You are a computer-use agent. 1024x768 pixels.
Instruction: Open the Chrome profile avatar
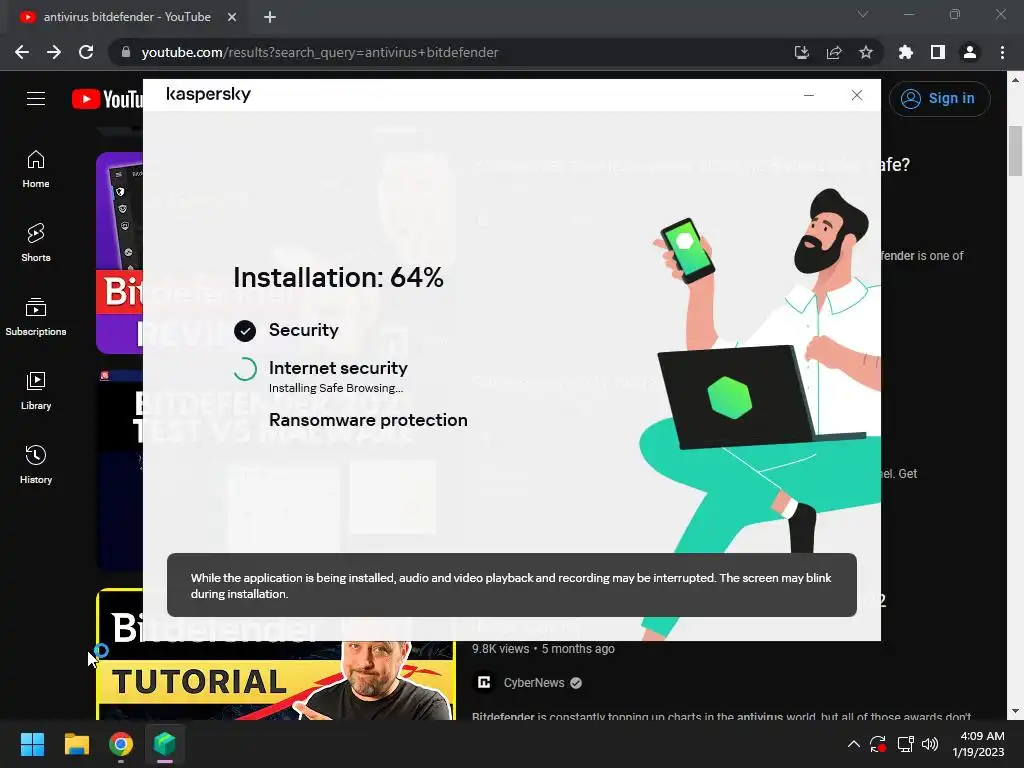(970, 52)
